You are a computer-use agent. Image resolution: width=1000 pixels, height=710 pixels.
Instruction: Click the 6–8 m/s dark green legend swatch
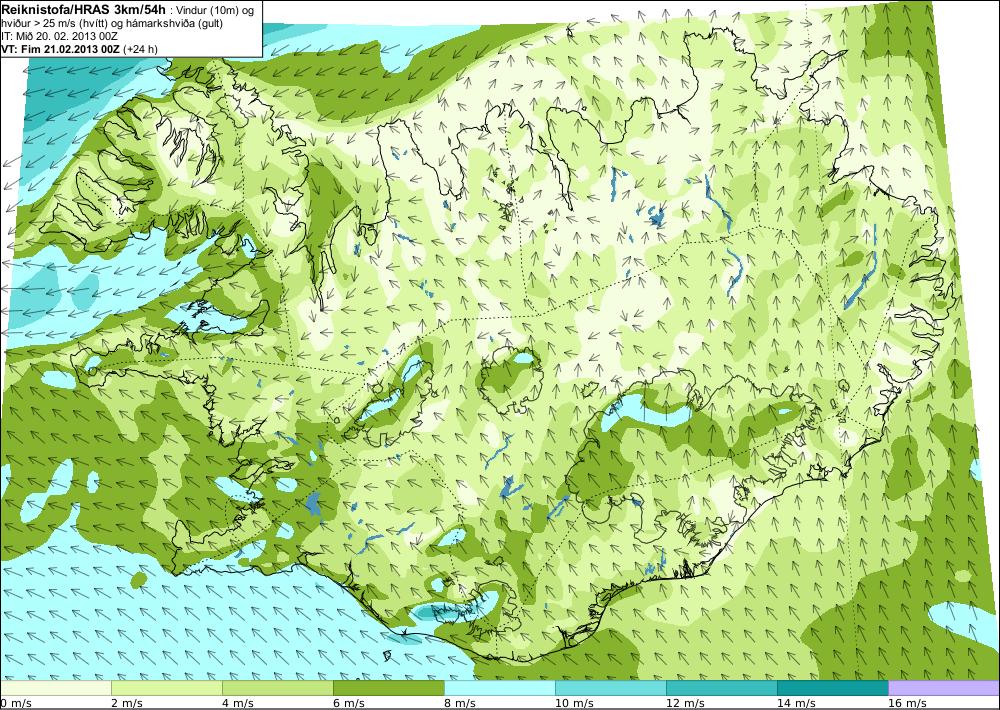pyautogui.click(x=389, y=688)
